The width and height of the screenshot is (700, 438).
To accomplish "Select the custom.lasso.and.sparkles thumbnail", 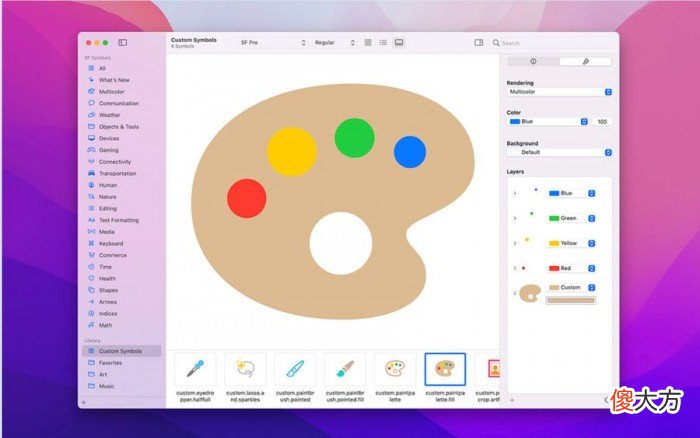I will pyautogui.click(x=245, y=369).
